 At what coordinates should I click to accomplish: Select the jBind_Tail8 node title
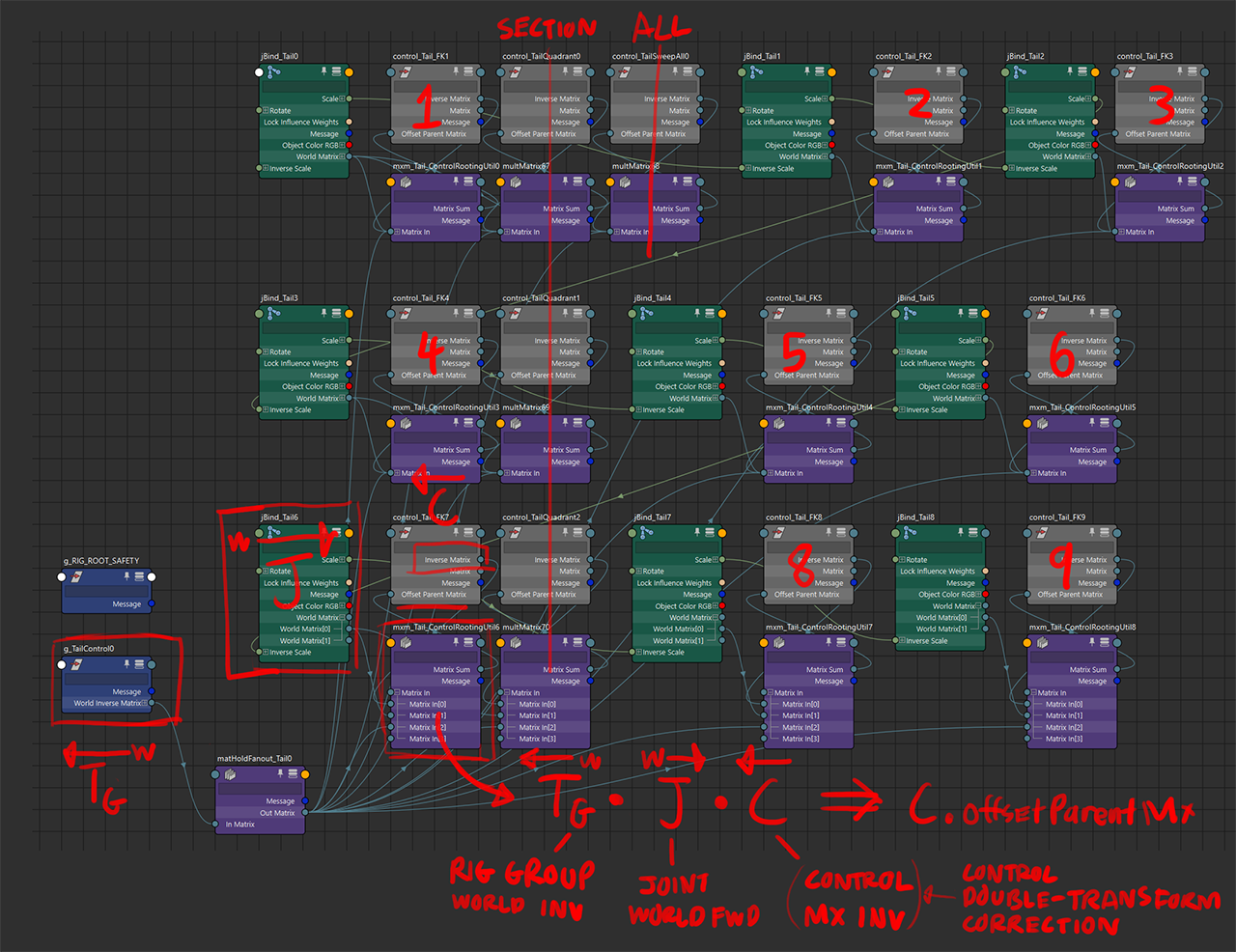tap(915, 518)
